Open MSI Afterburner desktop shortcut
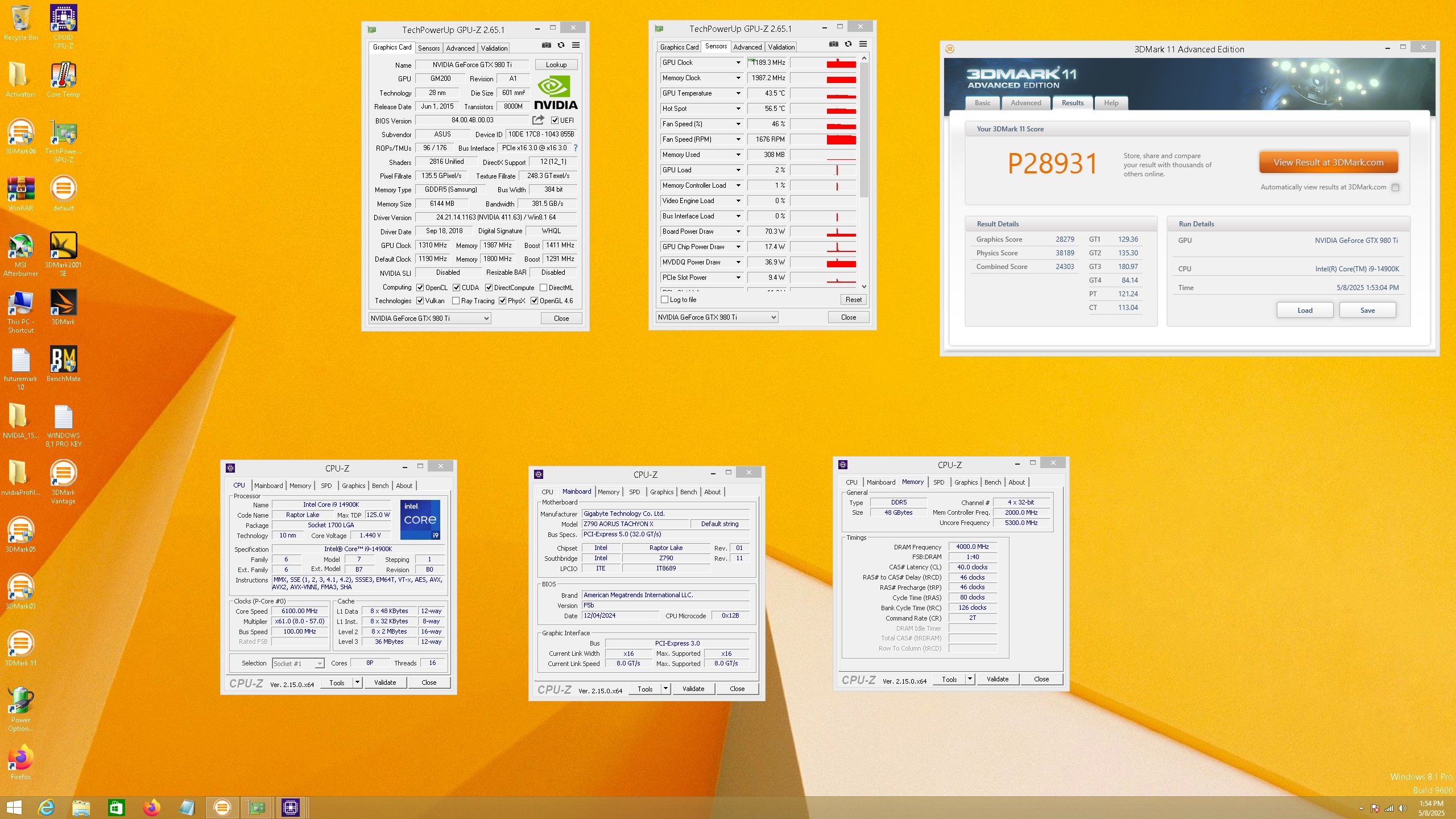The height and width of the screenshot is (819, 1456). click(x=20, y=254)
